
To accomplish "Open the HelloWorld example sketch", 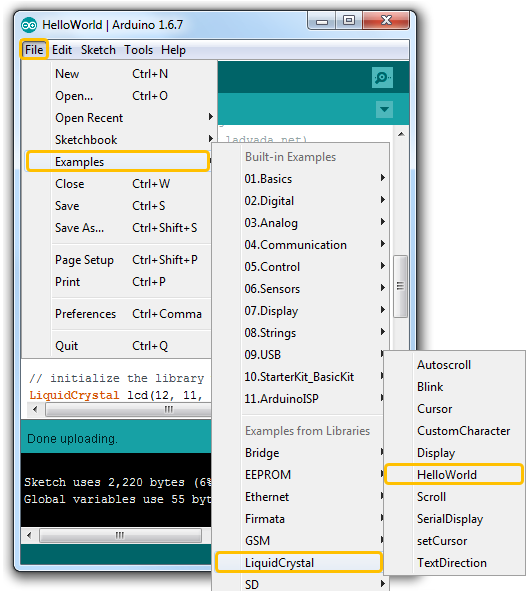I will pos(454,475).
